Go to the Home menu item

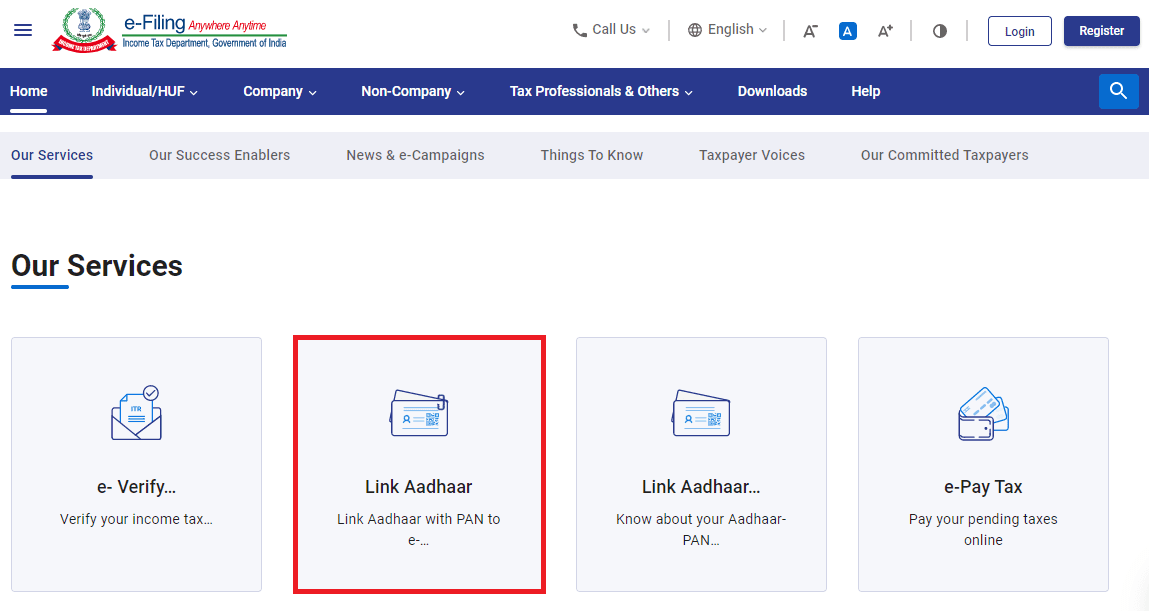coord(29,92)
